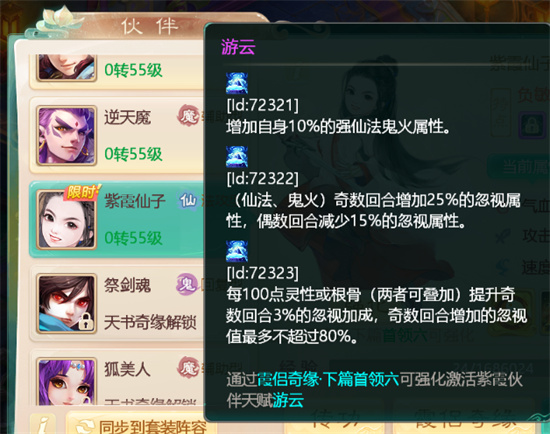Click the info 'i' button at bottom left
The width and height of the screenshot is (550, 434).
pyautogui.click(x=43, y=425)
